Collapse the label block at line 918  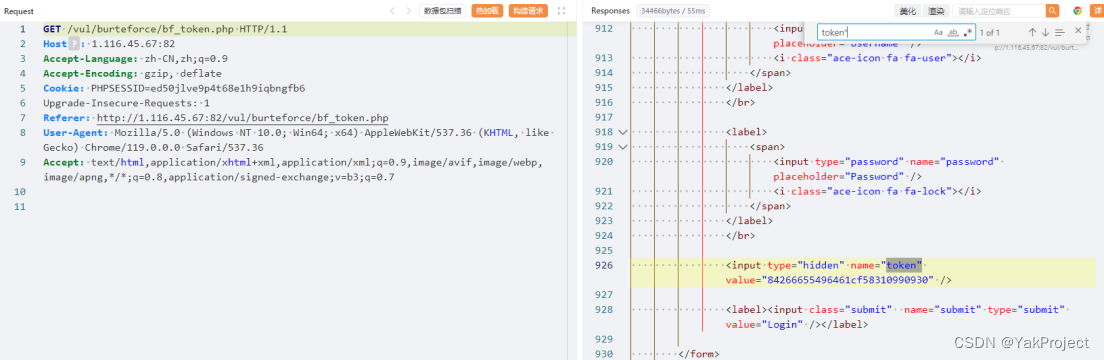pos(622,132)
